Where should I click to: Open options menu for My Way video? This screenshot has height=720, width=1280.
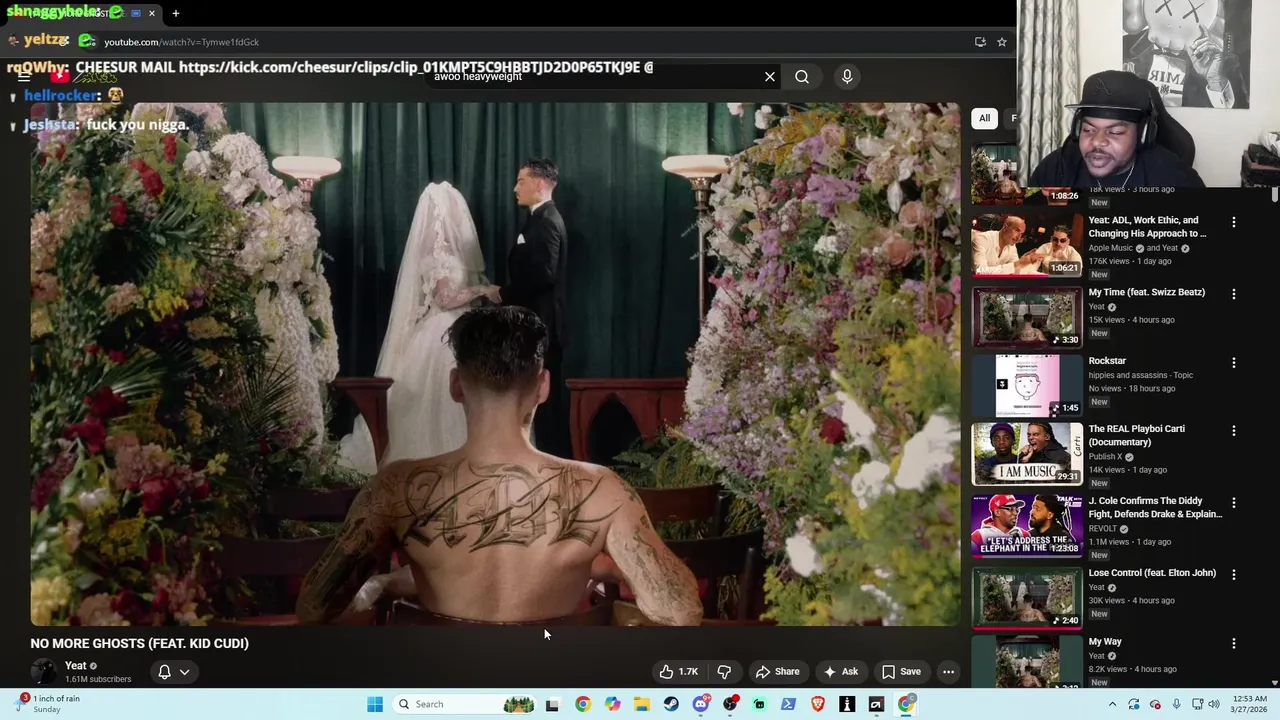pos(1233,643)
